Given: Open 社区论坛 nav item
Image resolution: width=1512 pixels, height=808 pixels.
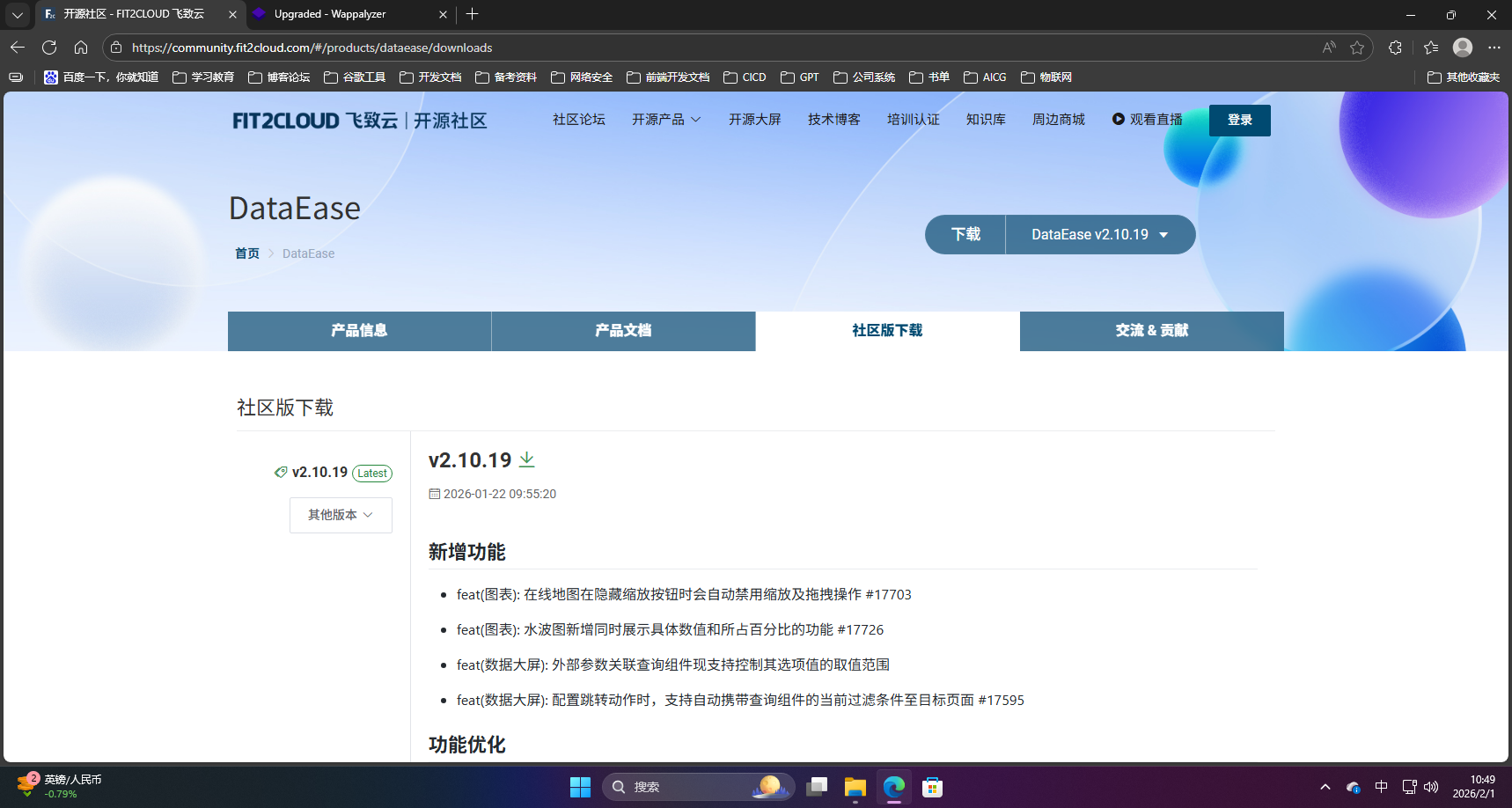Looking at the screenshot, I should [x=579, y=120].
